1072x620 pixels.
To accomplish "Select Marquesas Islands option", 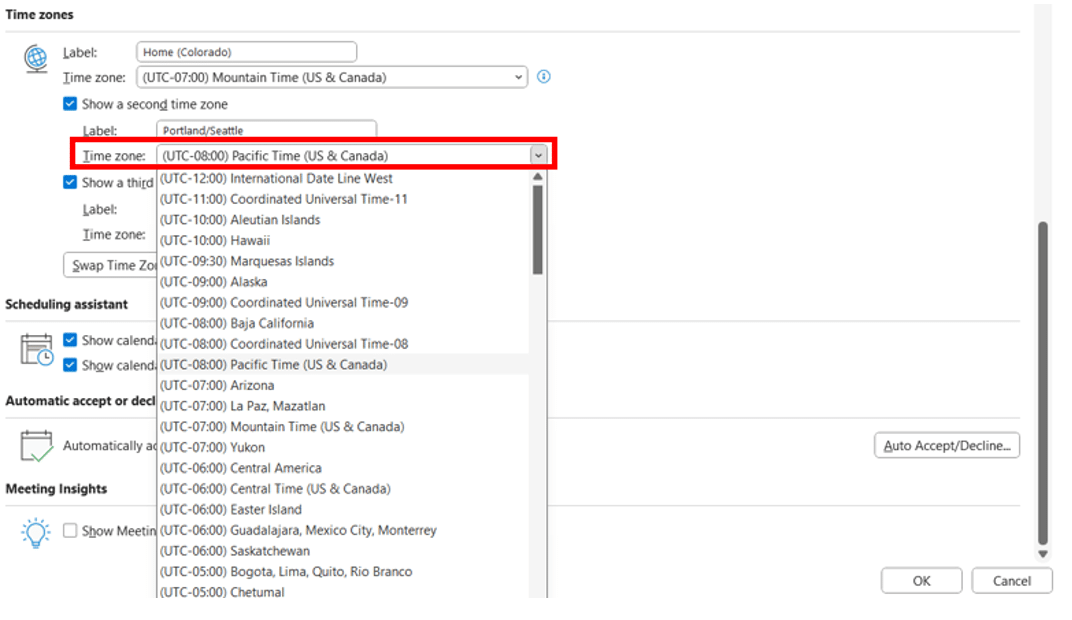I will pos(343,261).
